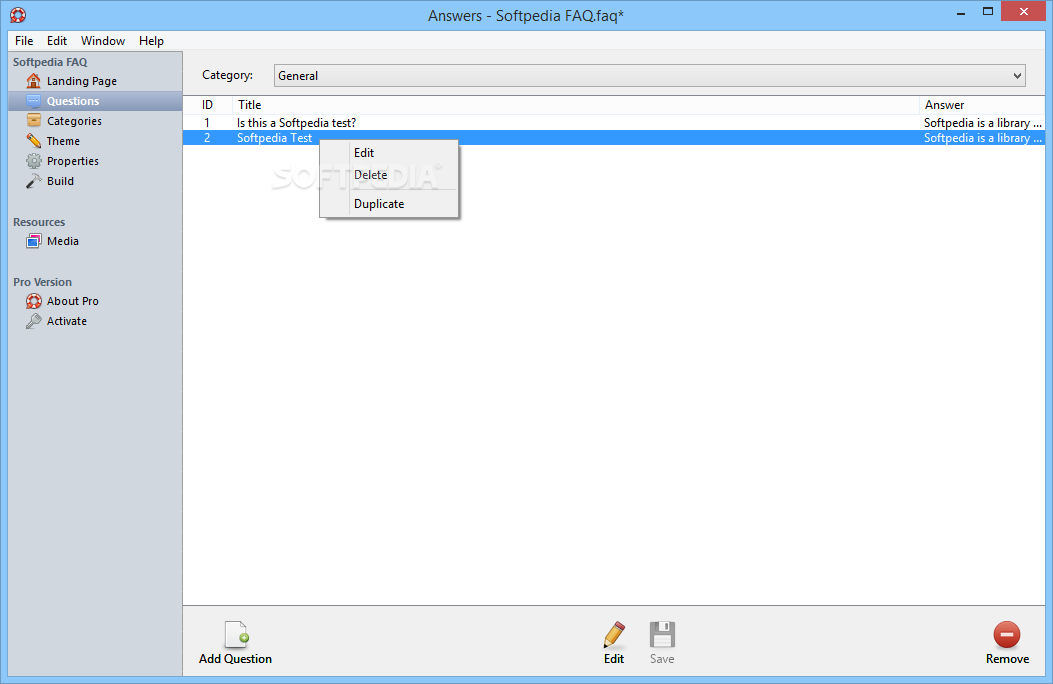Open Media label under Resources
This screenshot has height=684, width=1053.
63,241
